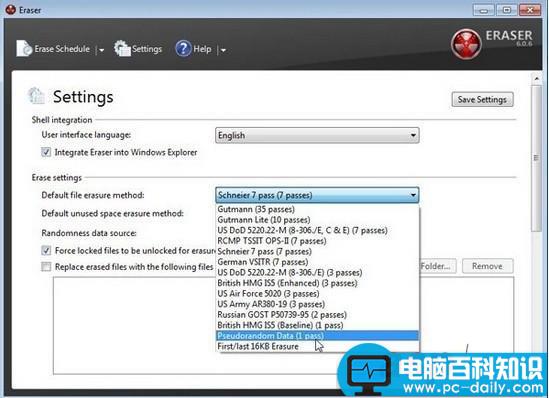
Task: Enable Replace erased files with following files
Action: tap(46, 267)
